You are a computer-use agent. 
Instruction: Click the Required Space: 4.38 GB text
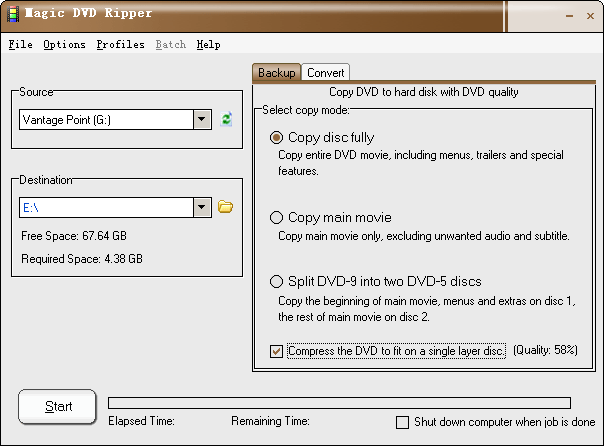point(82,259)
